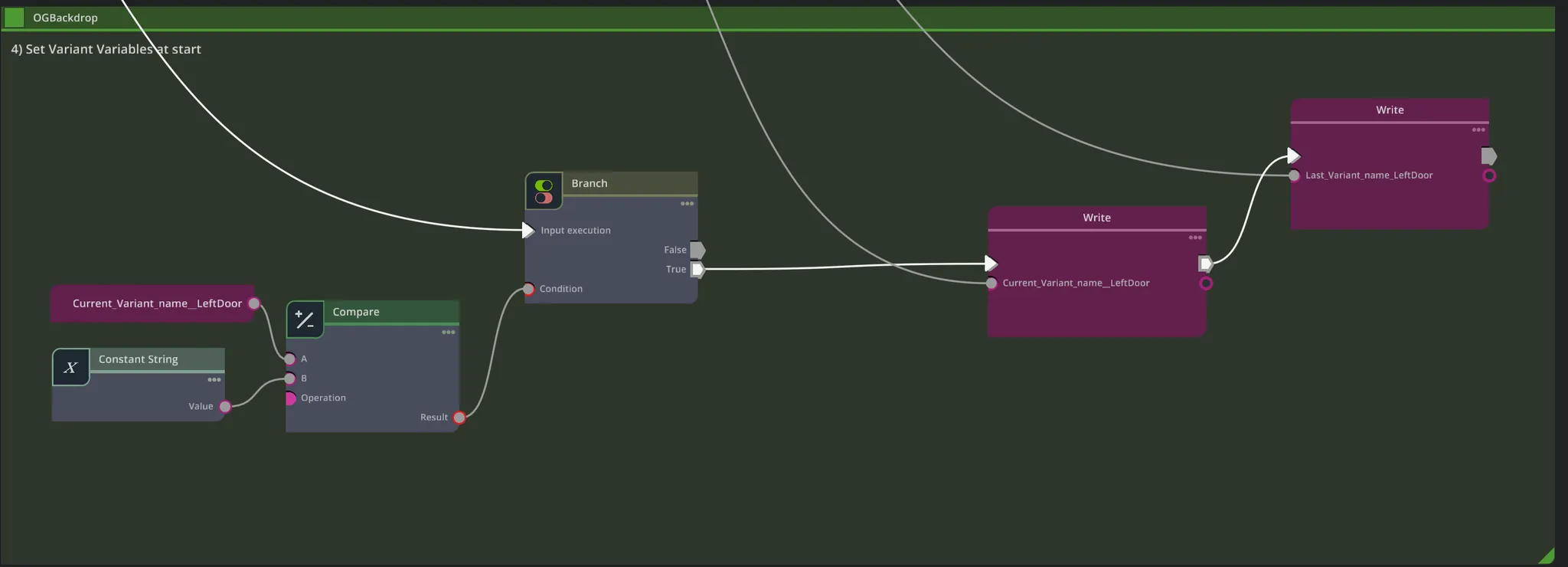Open the Constant String node options dots
Image resolution: width=1568 pixels, height=567 pixels.
coord(214,380)
